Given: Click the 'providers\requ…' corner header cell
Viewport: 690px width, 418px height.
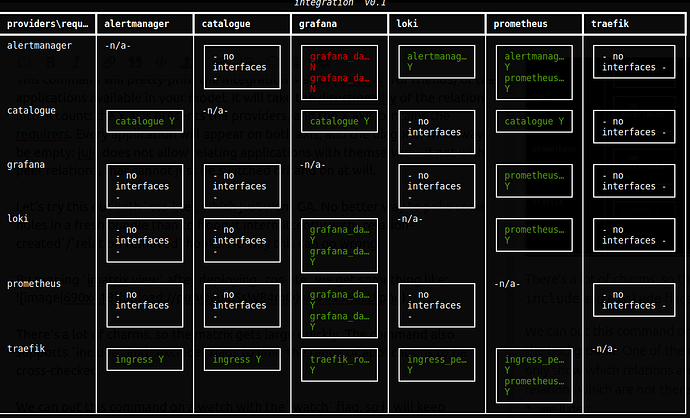Looking at the screenshot, I should [x=48, y=24].
